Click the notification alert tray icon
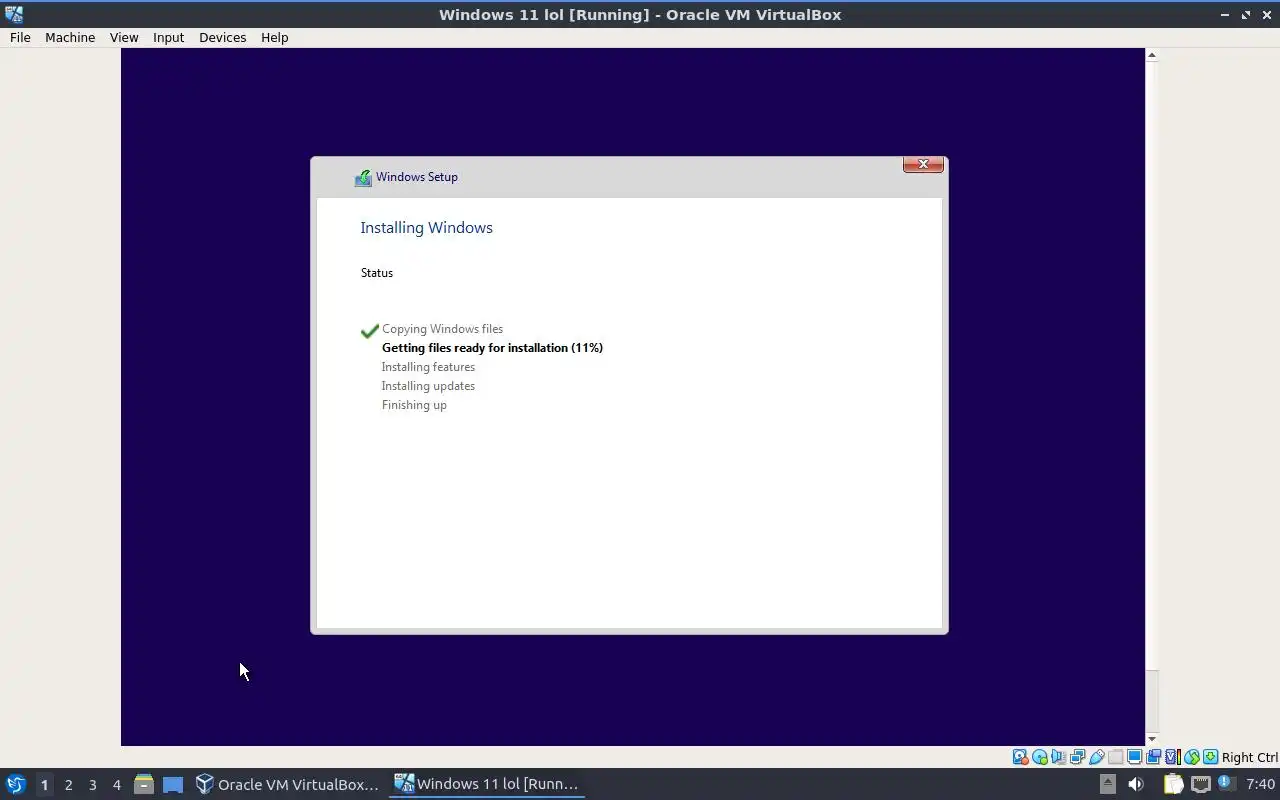This screenshot has height=800, width=1280. tap(1226, 781)
